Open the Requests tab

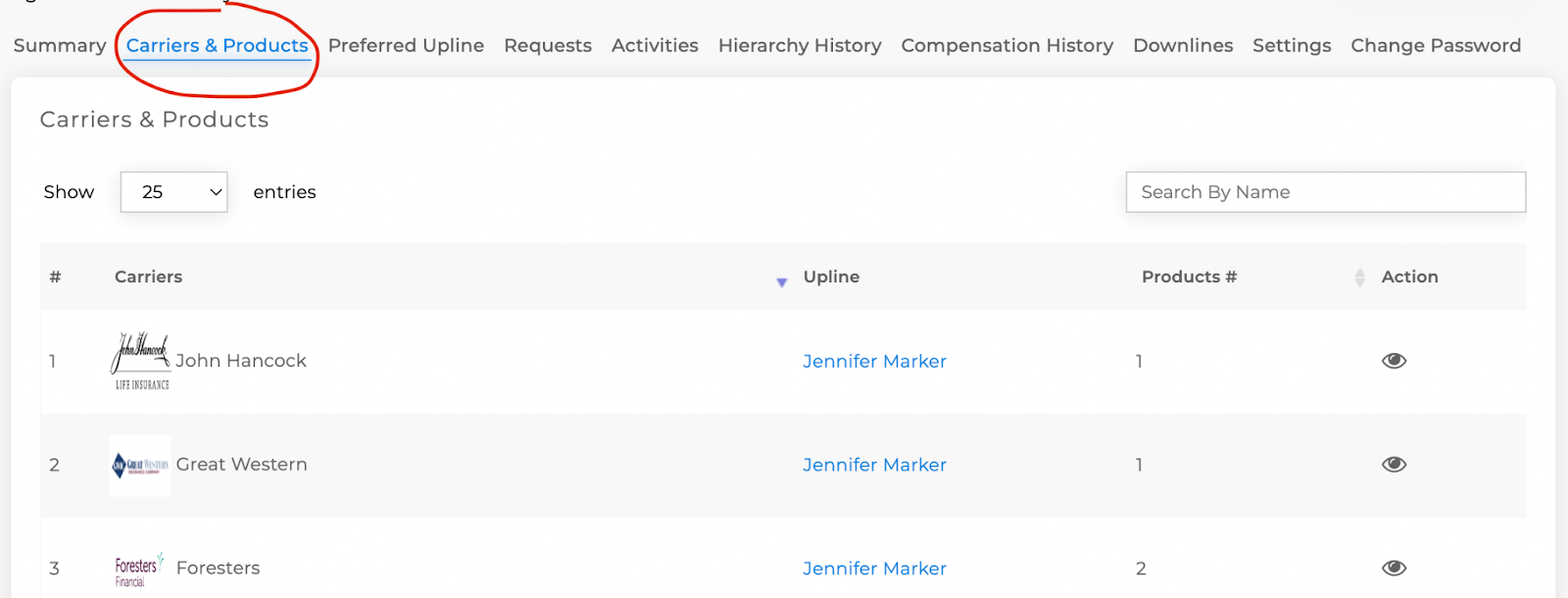(x=548, y=46)
